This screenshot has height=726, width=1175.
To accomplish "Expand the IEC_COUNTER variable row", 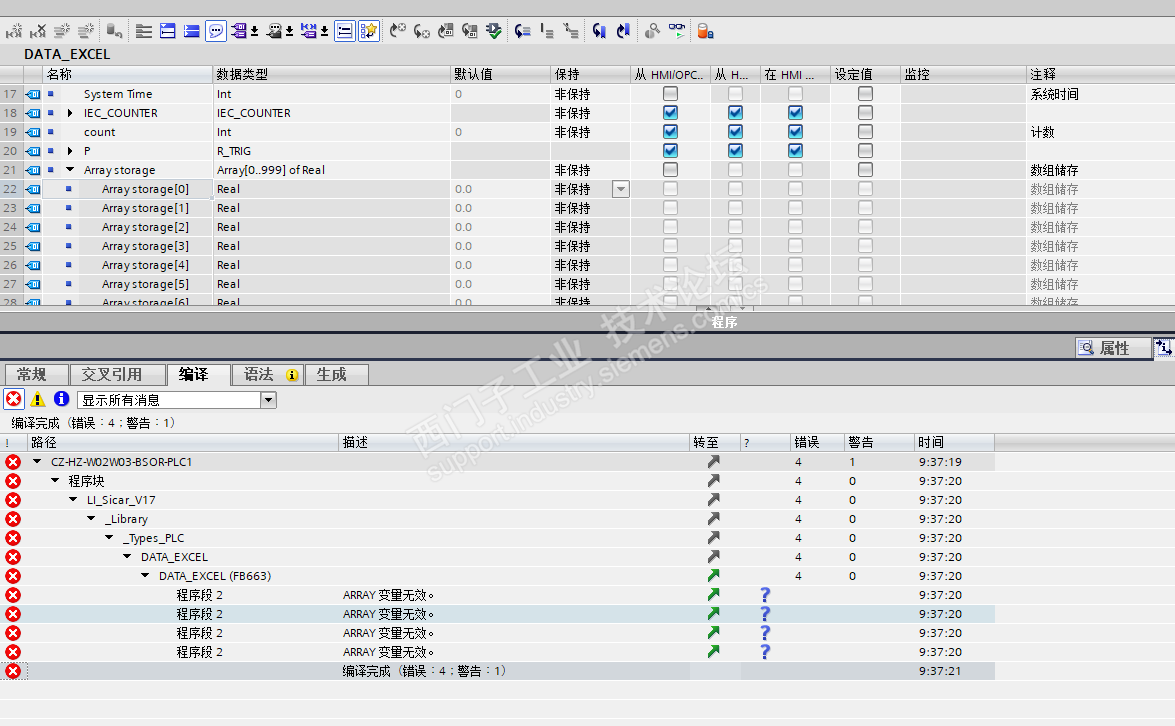I will pos(70,112).
